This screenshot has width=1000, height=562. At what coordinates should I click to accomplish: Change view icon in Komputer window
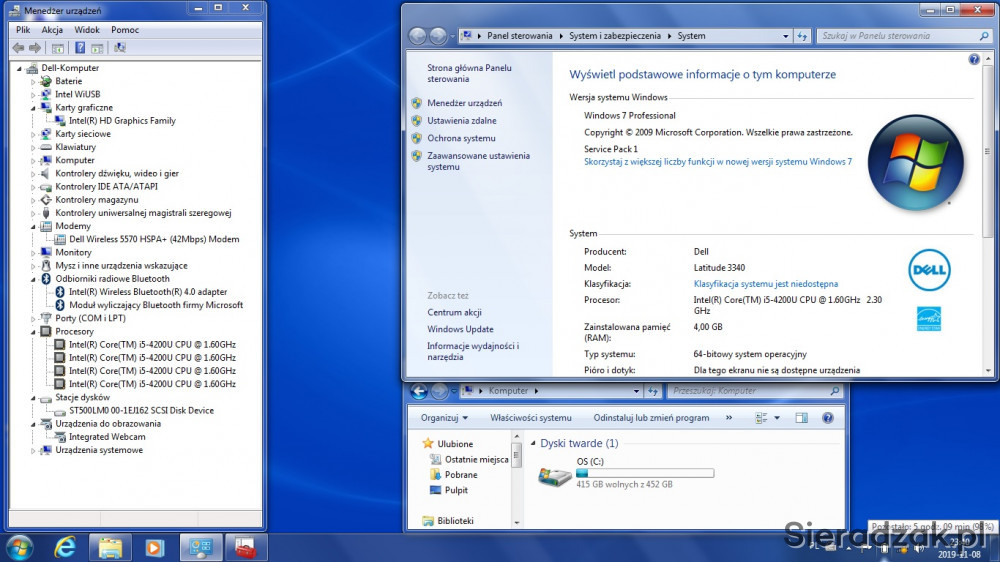761,418
